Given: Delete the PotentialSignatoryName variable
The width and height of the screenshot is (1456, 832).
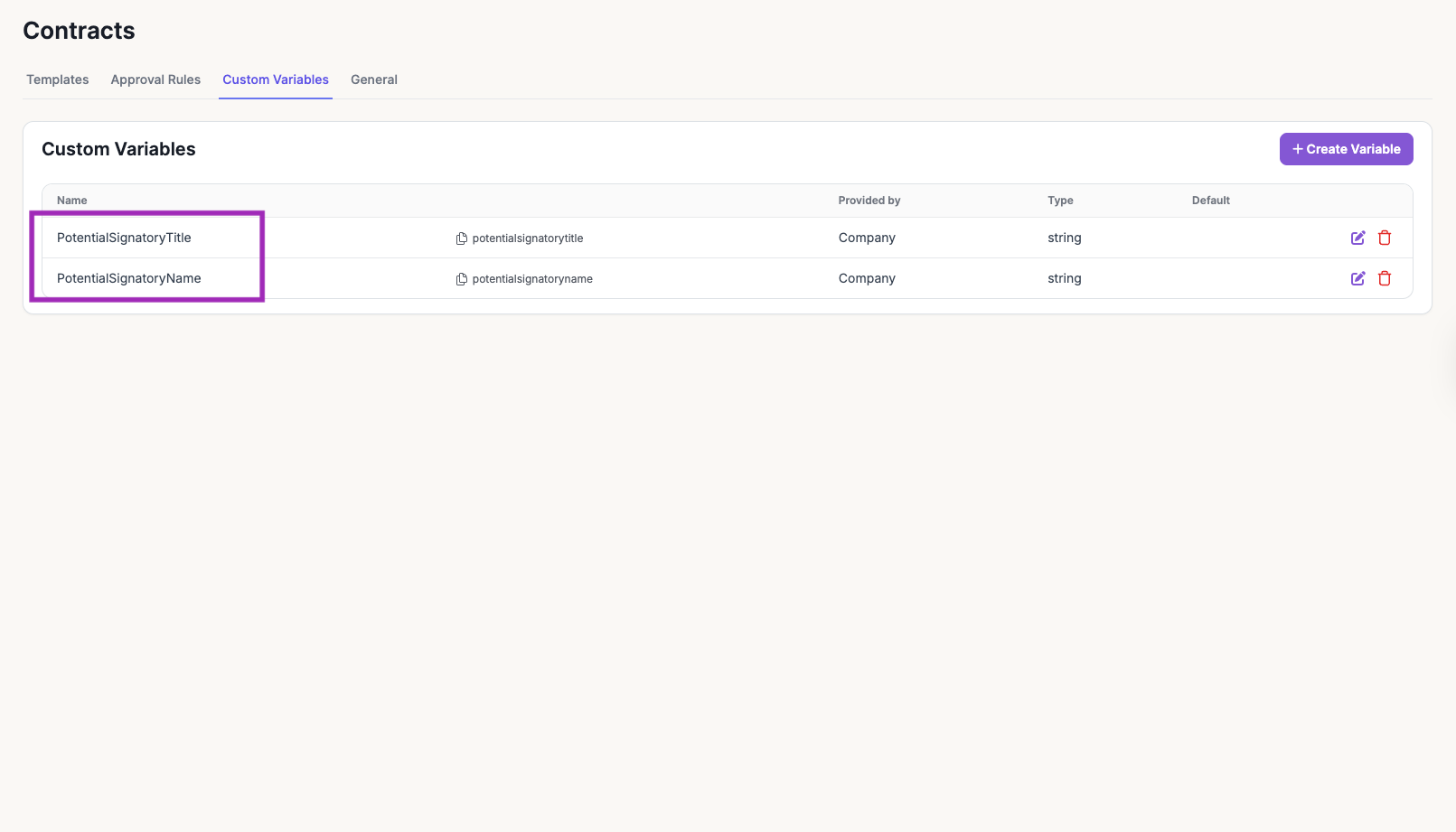Looking at the screenshot, I should [1384, 278].
